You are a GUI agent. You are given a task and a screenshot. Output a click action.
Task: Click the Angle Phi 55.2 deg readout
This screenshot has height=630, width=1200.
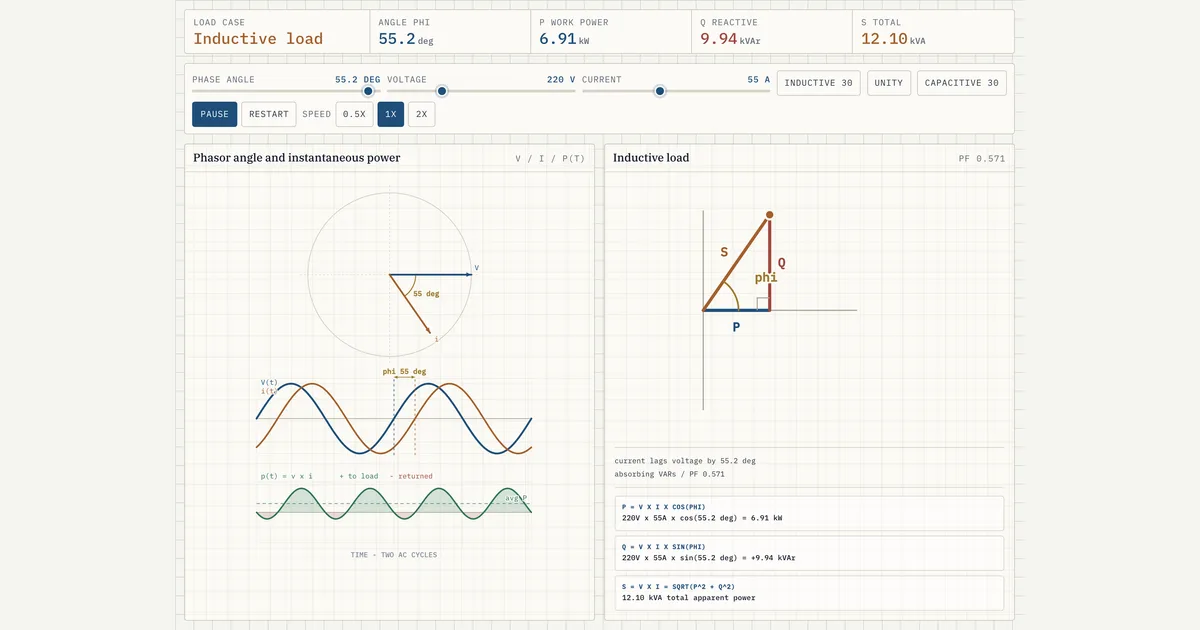(406, 39)
